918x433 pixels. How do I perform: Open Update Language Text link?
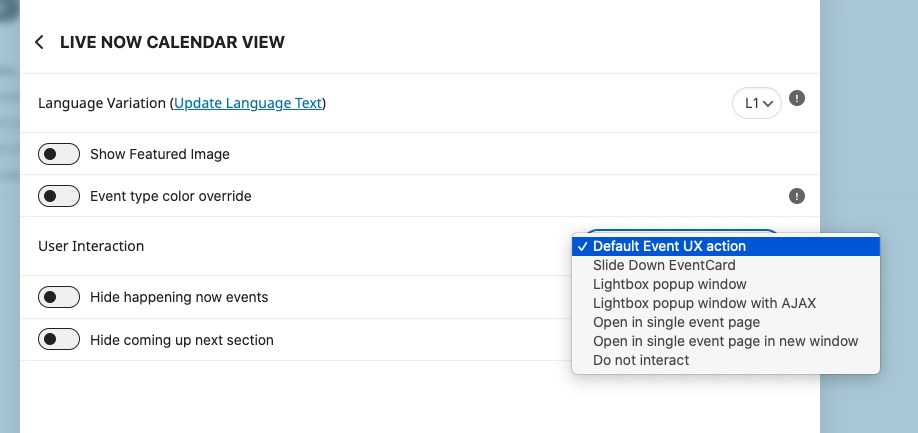[x=248, y=103]
